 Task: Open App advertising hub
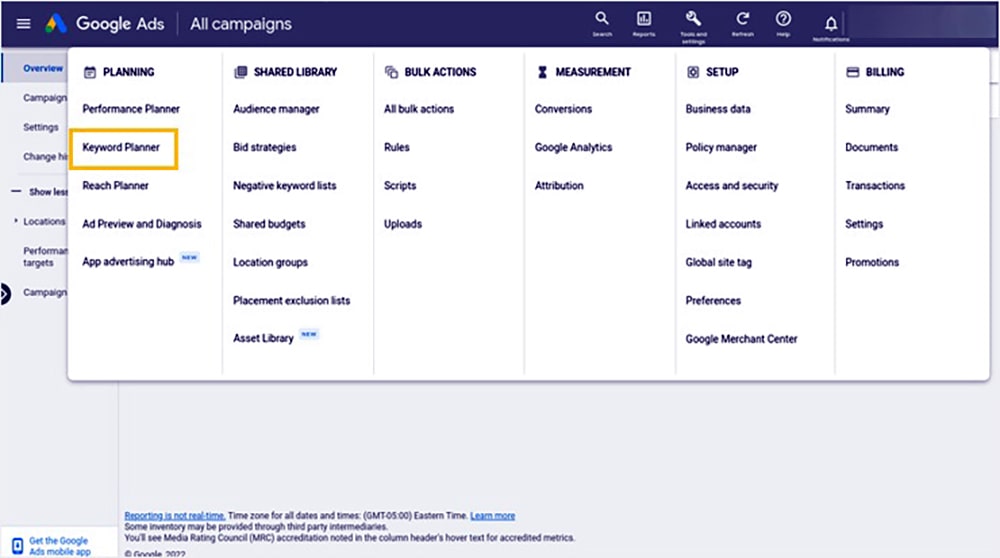[x=128, y=261]
